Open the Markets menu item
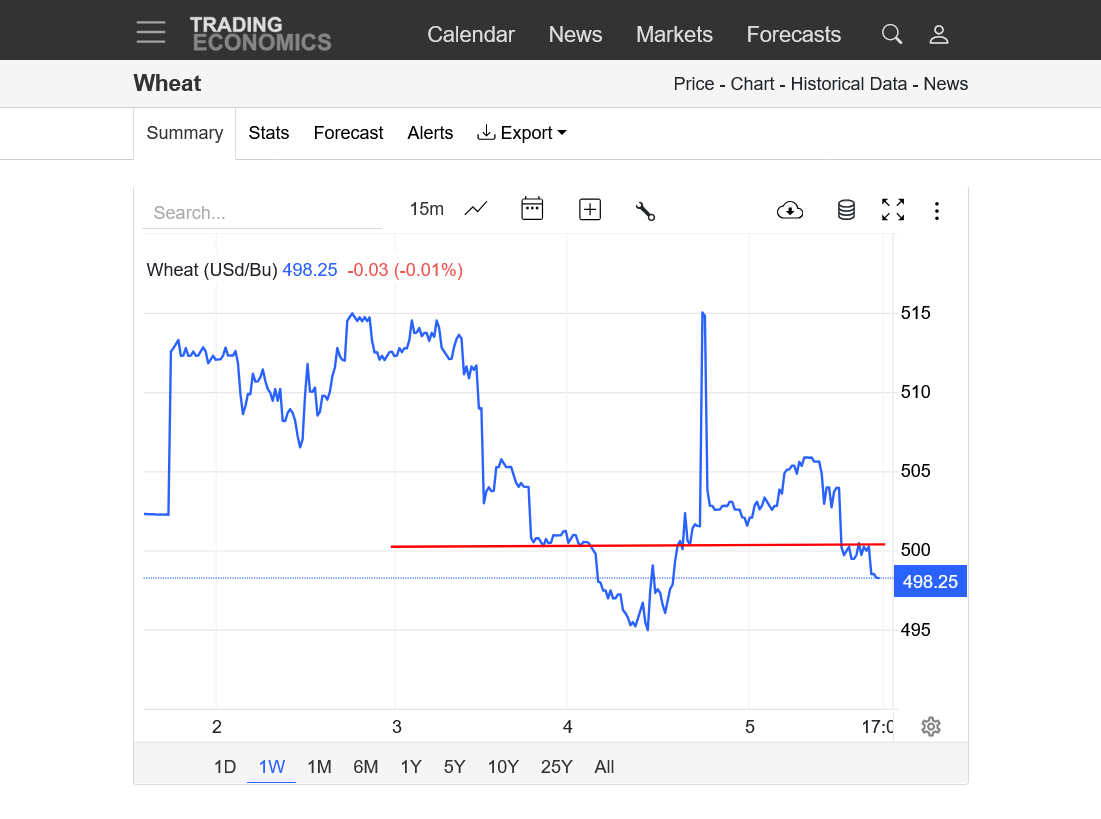This screenshot has height=819, width=1101. click(x=674, y=34)
